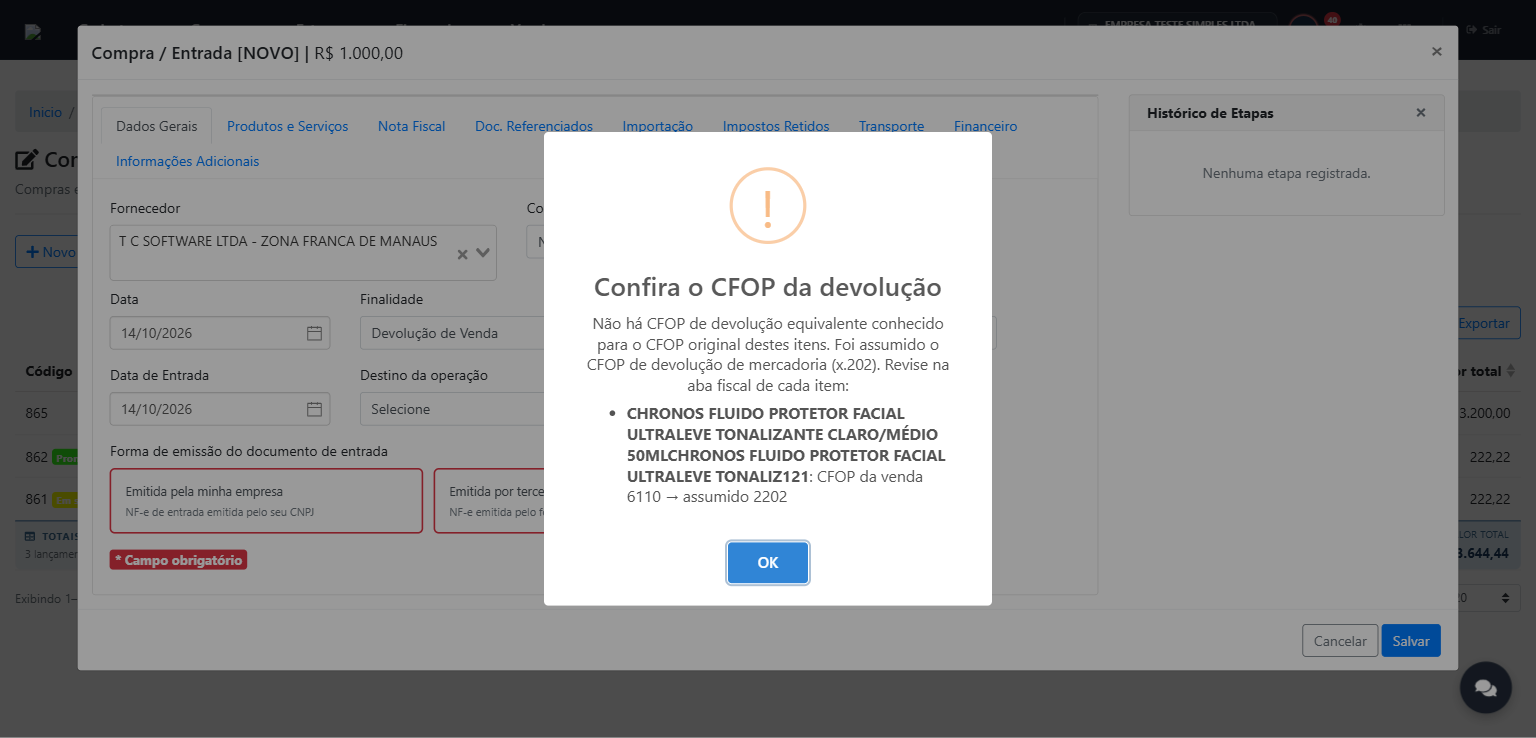Open the Finalidade dropdown
Viewport: 1536px width, 738px height.
pos(452,333)
